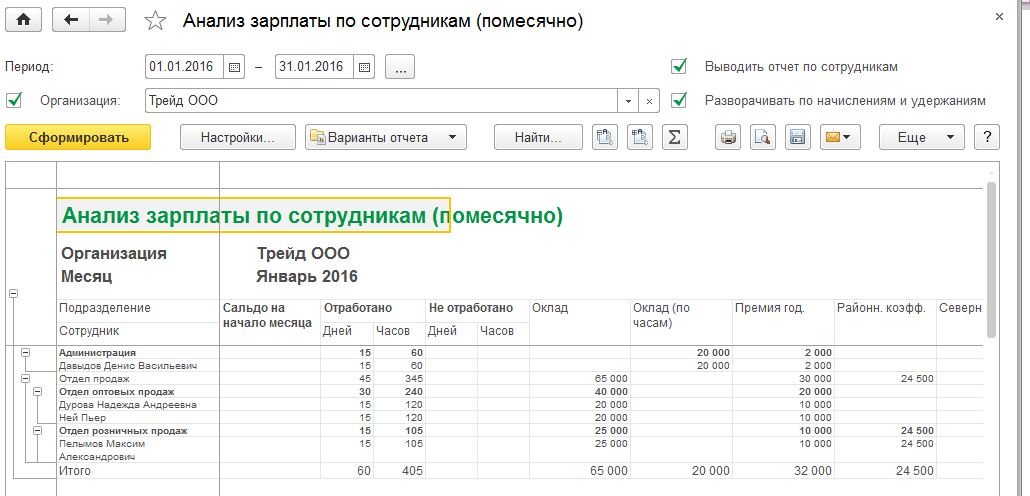
Task: Add the report to favorites with the star
Action: (155, 21)
